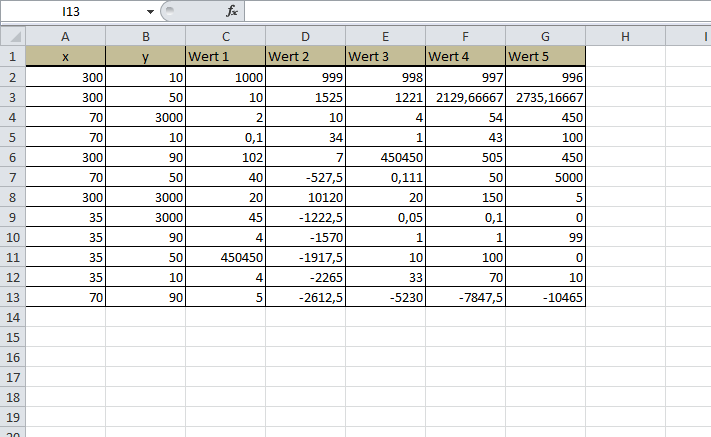Select cell containing -5230

point(385,297)
